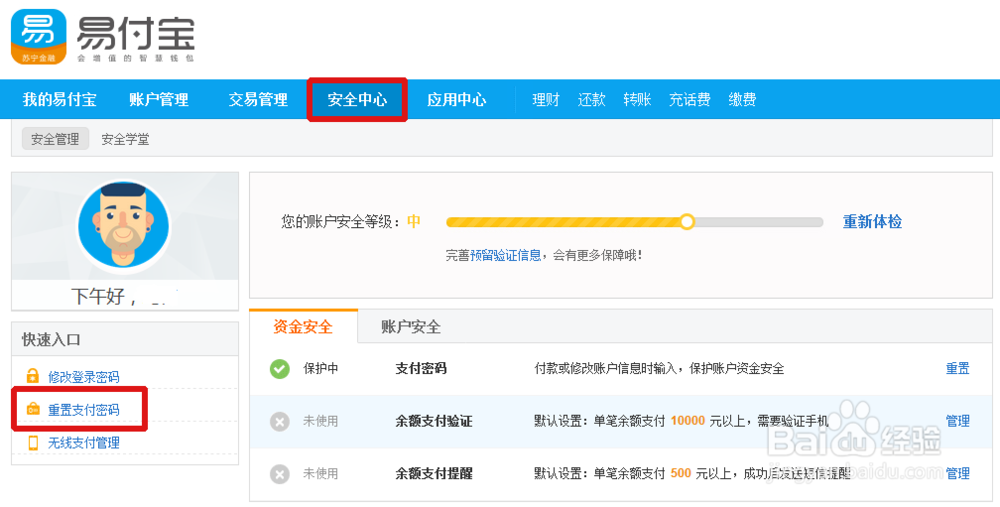Click 重置支付密码 in quick entry
Viewport: 1000px width, 507px height.
[x=84, y=409]
